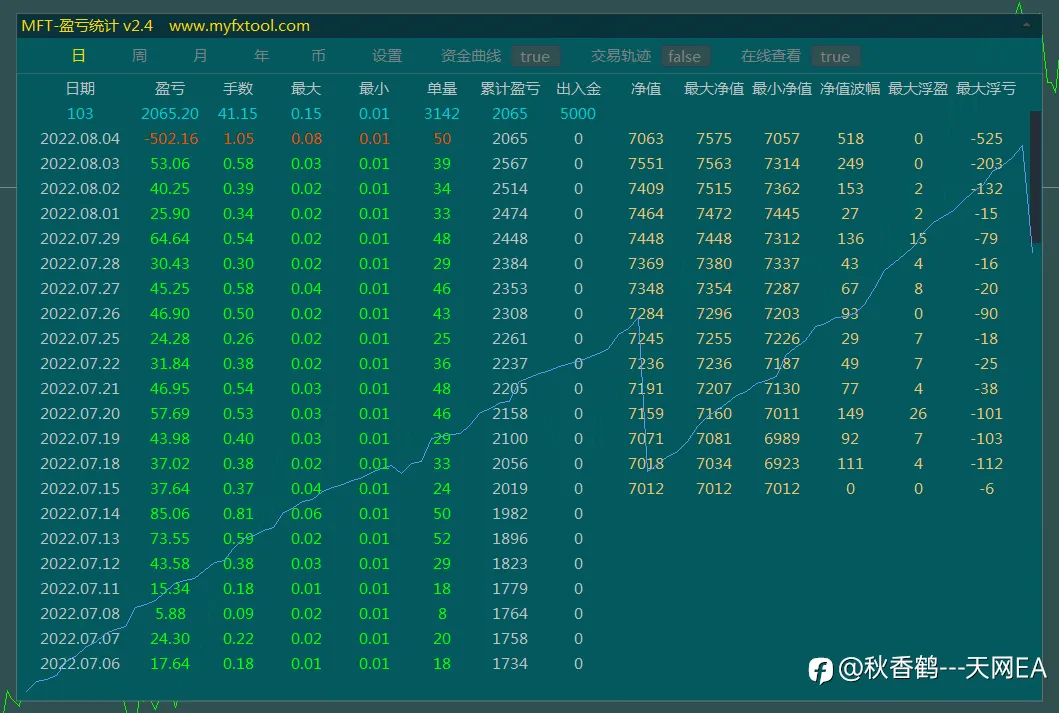Click the 出入金 column header
The height and width of the screenshot is (713, 1059).
[578, 88]
